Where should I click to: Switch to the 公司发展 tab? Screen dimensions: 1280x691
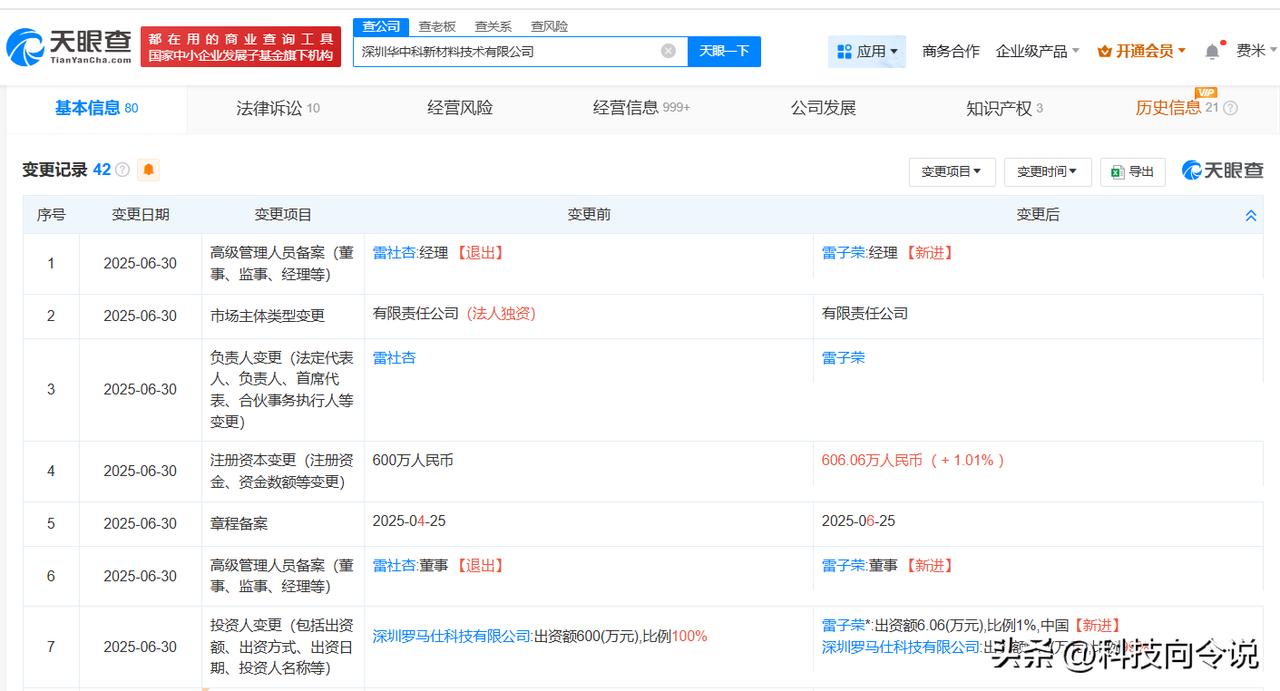pyautogui.click(x=823, y=108)
